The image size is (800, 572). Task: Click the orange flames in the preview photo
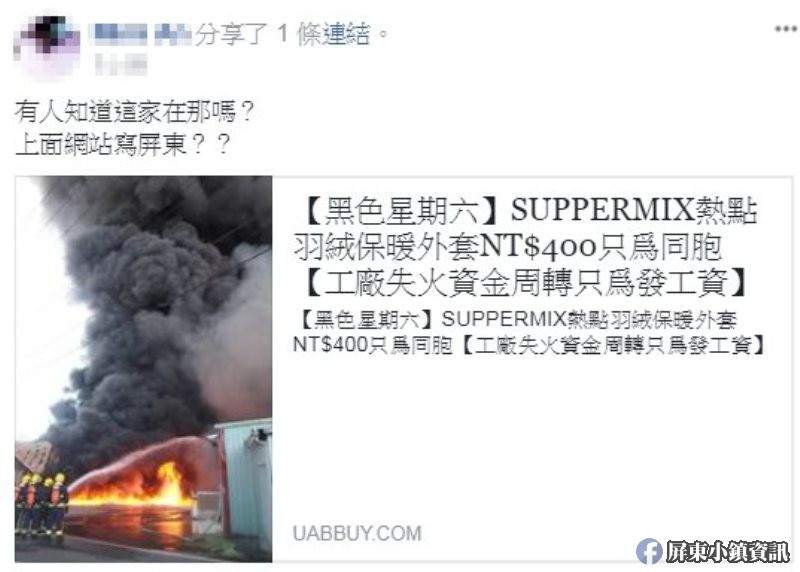[134, 488]
